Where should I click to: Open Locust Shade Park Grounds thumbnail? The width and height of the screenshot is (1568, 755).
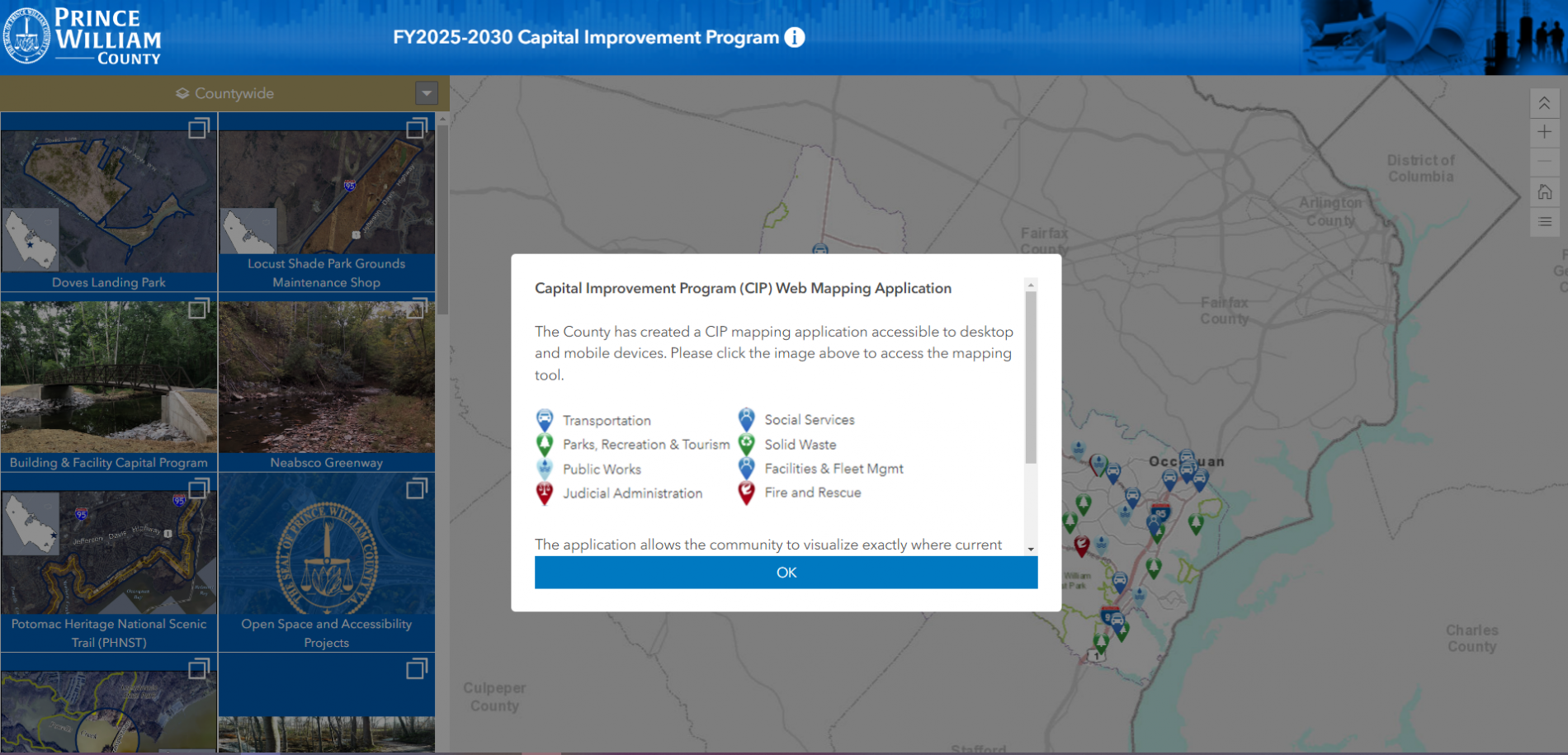pos(327,192)
